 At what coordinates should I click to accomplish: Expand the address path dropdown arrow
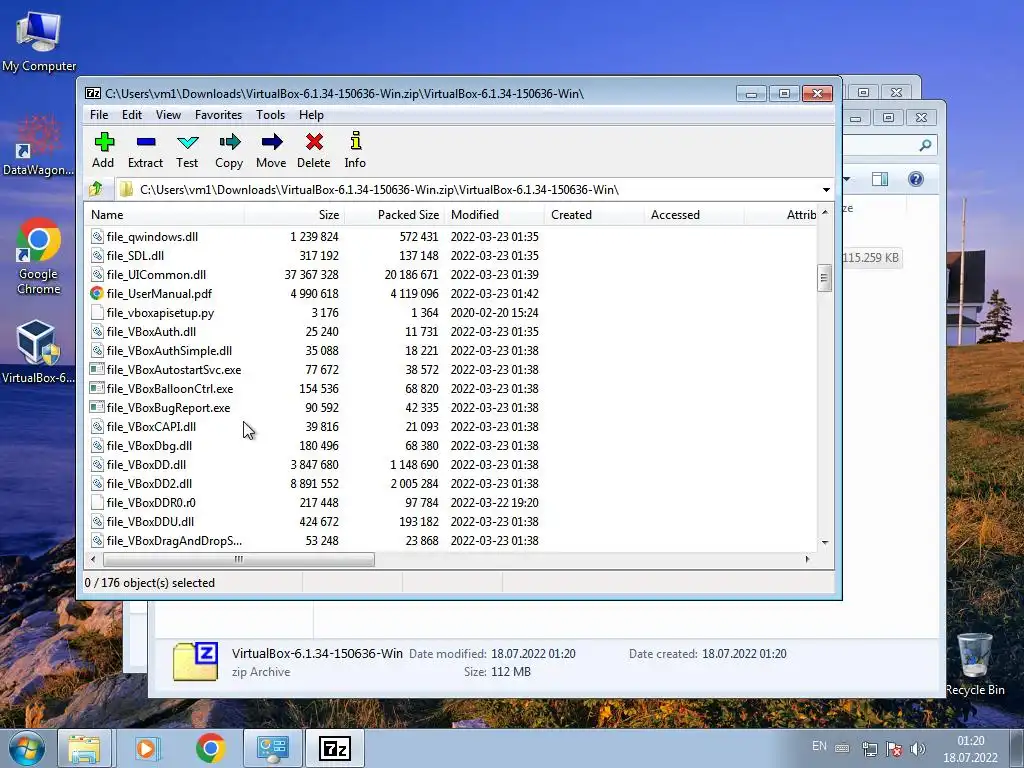tap(826, 190)
